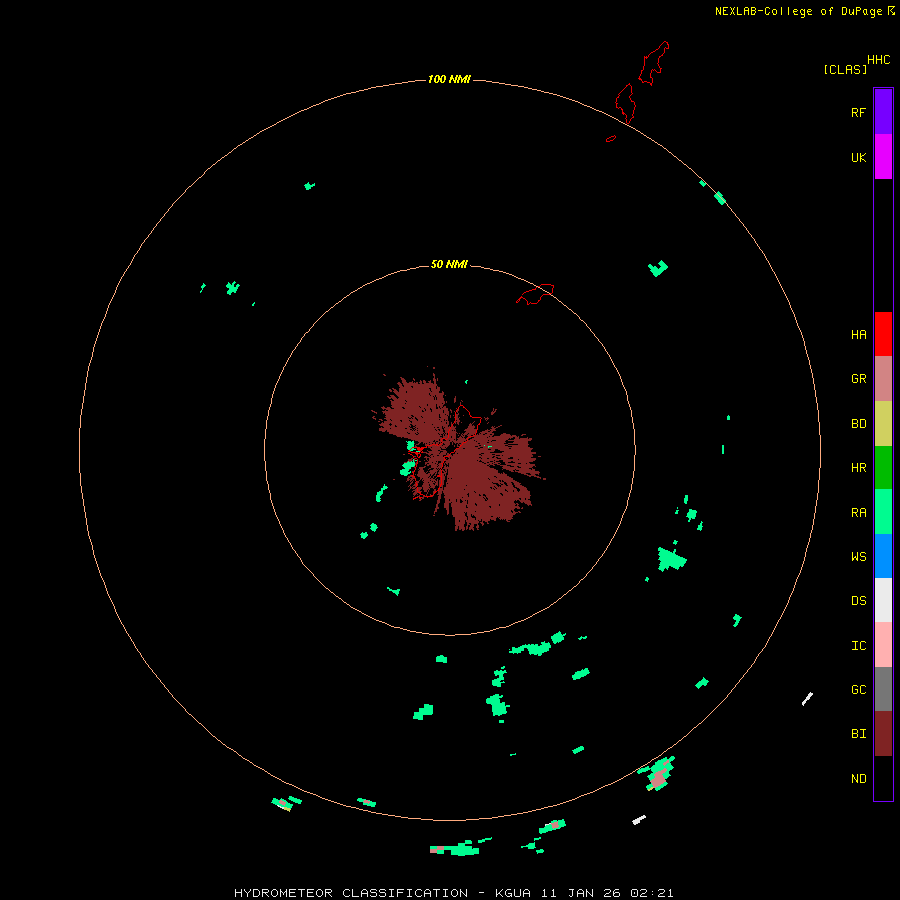Click the 50 NMI range ring label

pos(449,264)
